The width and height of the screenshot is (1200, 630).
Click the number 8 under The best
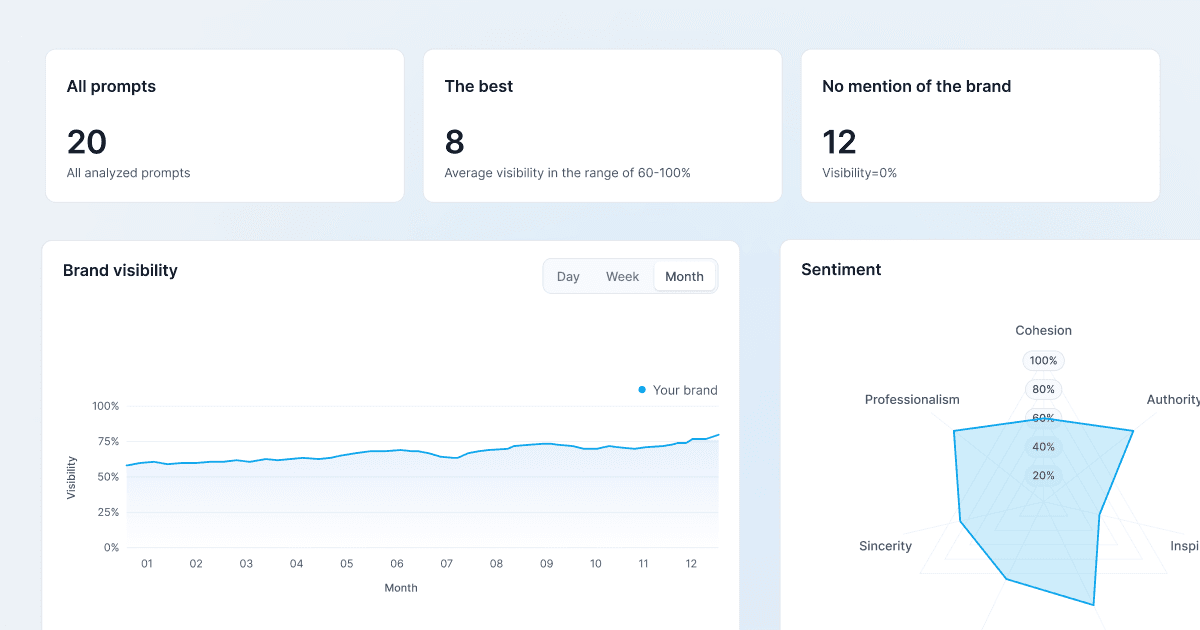pos(455,142)
